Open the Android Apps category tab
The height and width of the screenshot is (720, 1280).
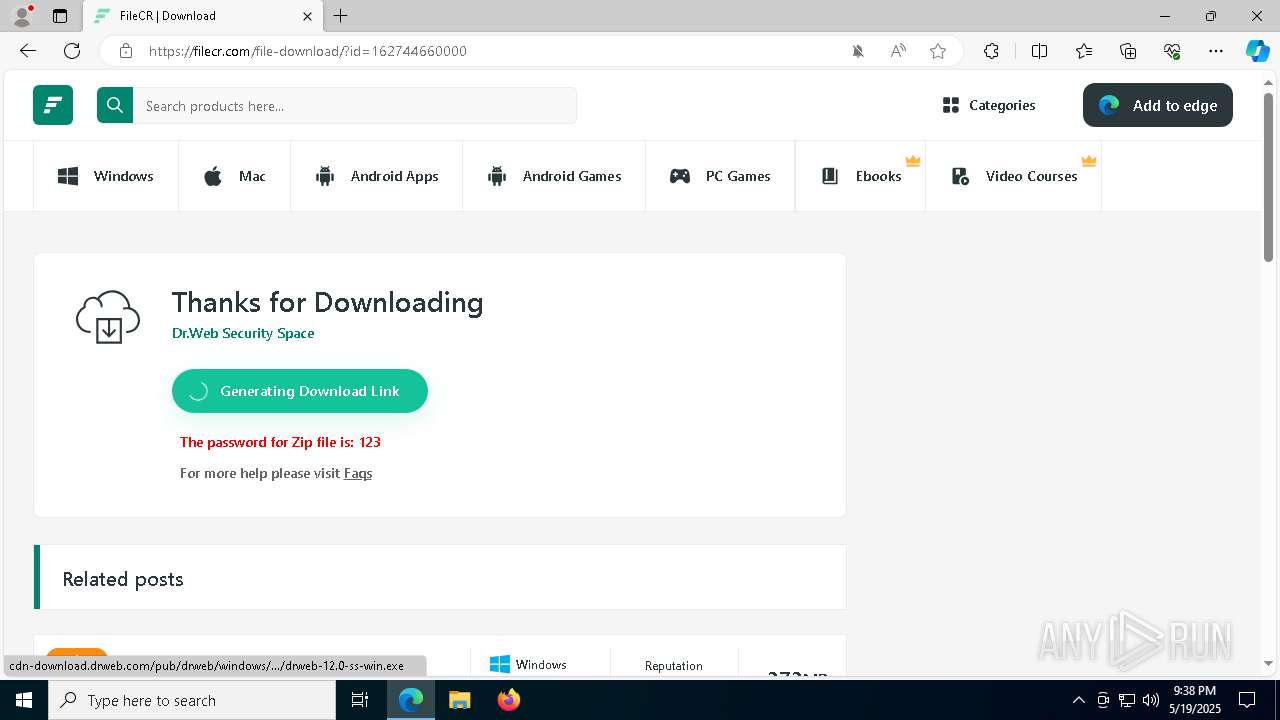click(377, 176)
